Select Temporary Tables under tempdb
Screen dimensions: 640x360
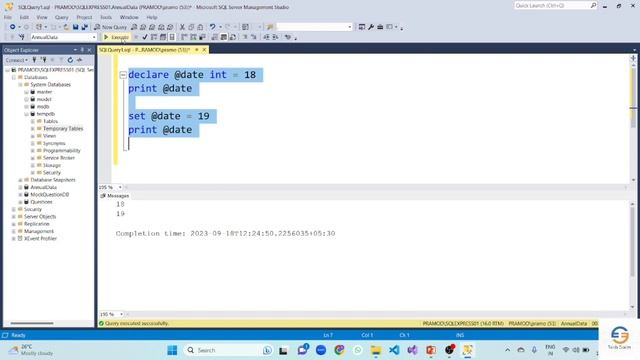[63, 129]
